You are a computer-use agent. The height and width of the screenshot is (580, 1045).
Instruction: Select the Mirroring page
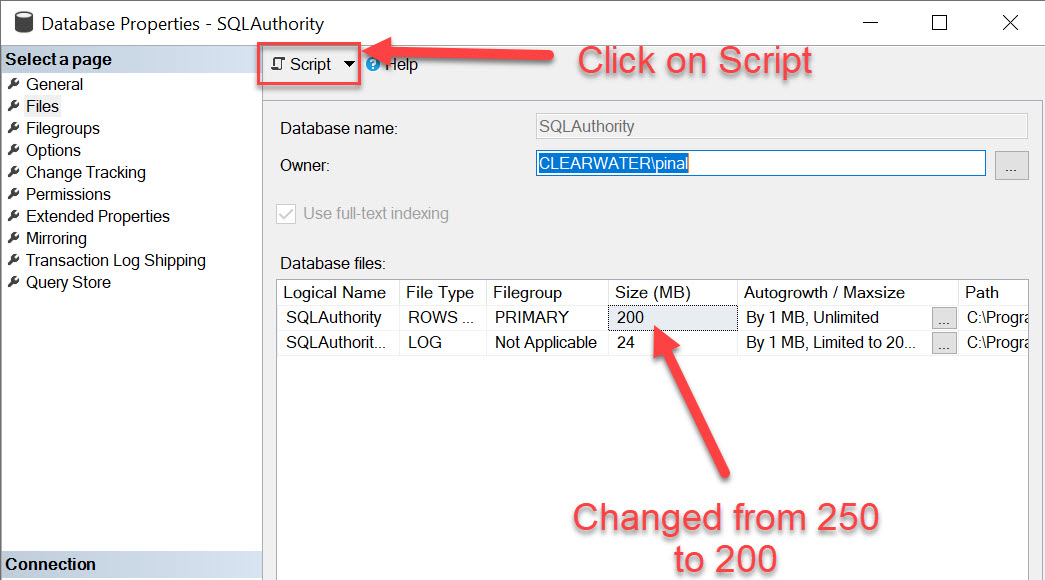pyautogui.click(x=56, y=239)
